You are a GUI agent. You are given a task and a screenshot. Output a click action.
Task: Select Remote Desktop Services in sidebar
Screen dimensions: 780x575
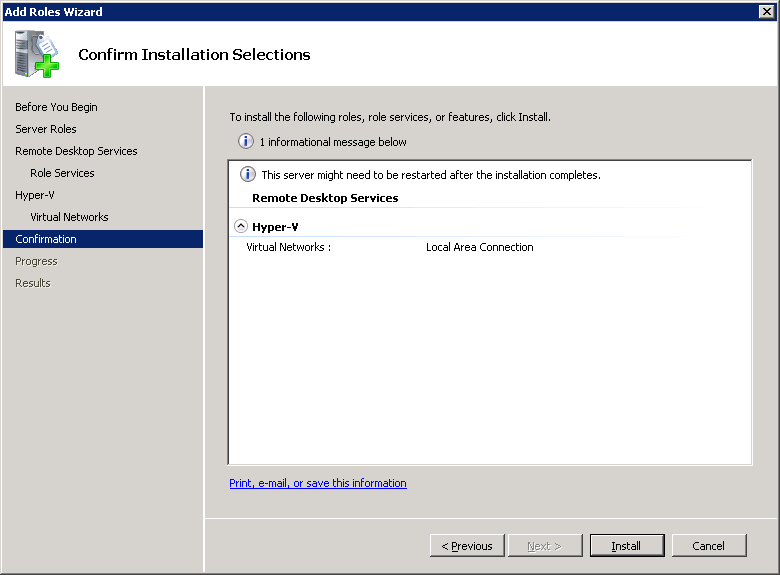[x=76, y=151]
